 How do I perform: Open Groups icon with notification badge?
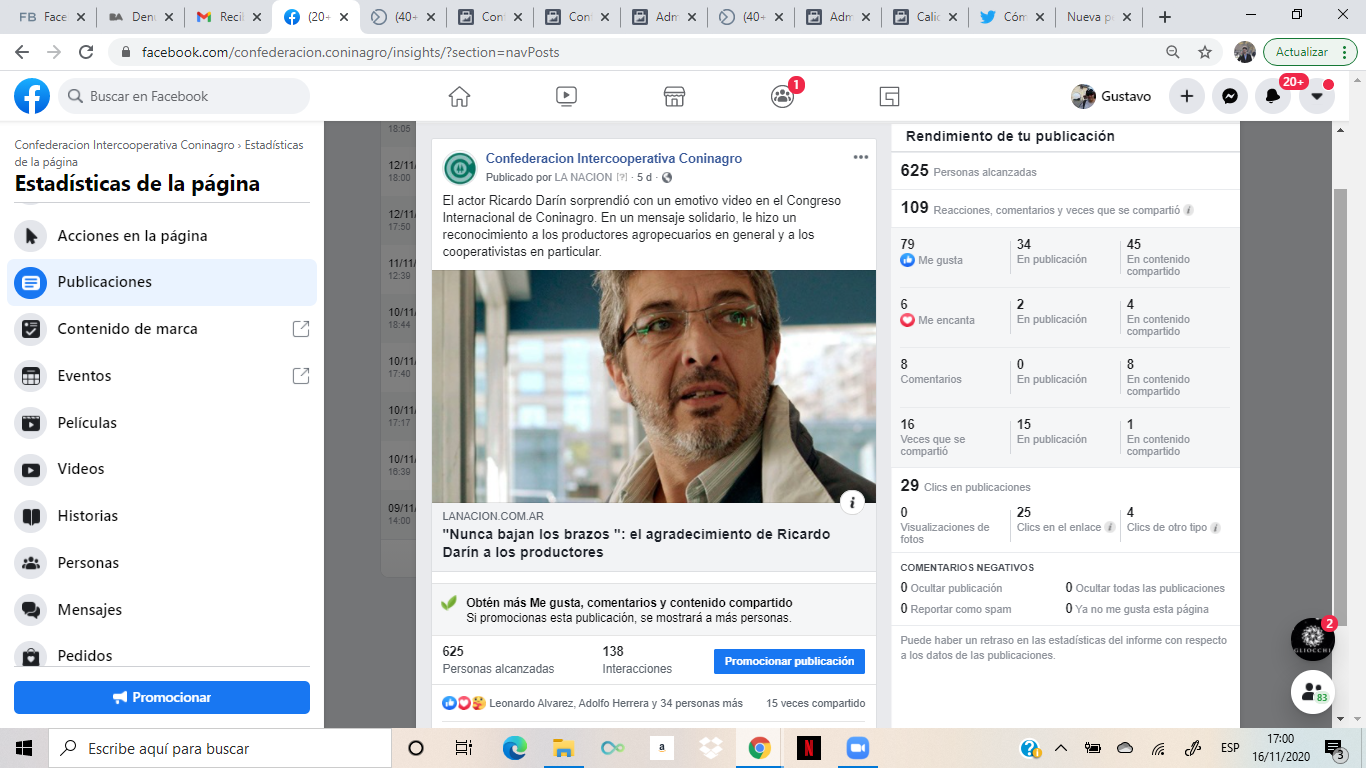click(782, 96)
